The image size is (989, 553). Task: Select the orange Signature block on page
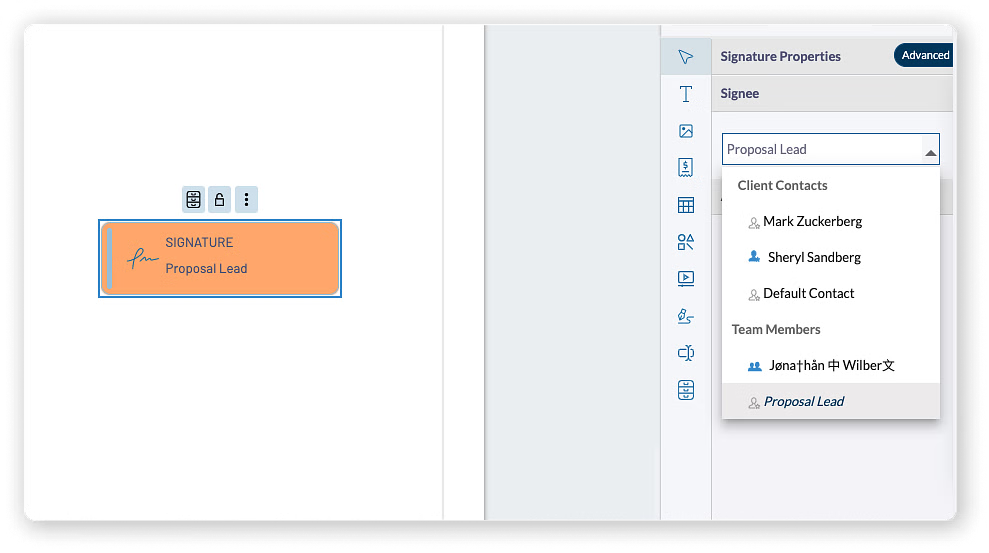pos(220,259)
